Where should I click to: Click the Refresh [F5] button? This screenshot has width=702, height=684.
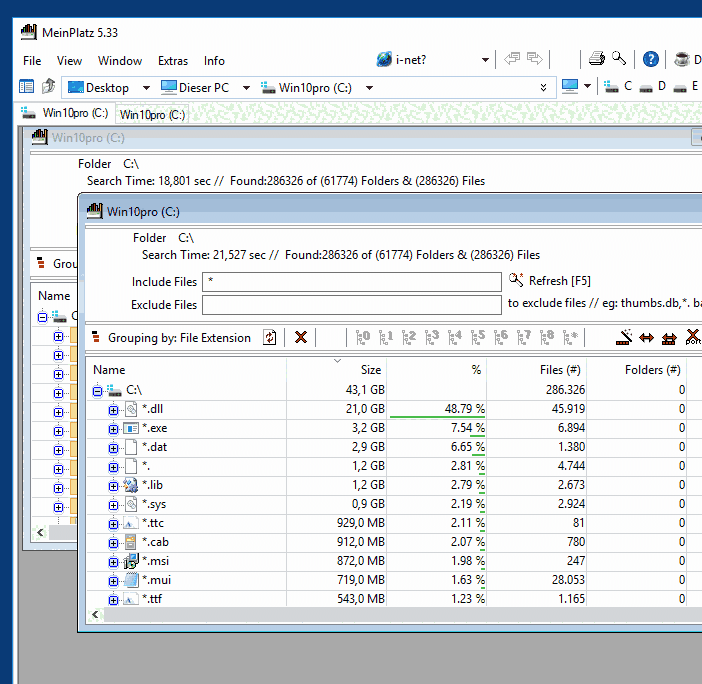coord(551,281)
